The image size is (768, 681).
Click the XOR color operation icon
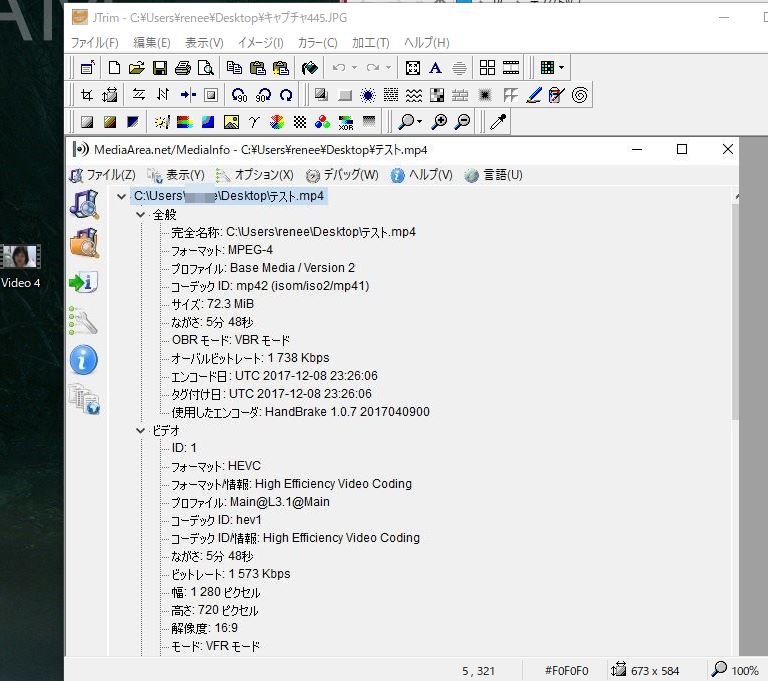tap(346, 122)
